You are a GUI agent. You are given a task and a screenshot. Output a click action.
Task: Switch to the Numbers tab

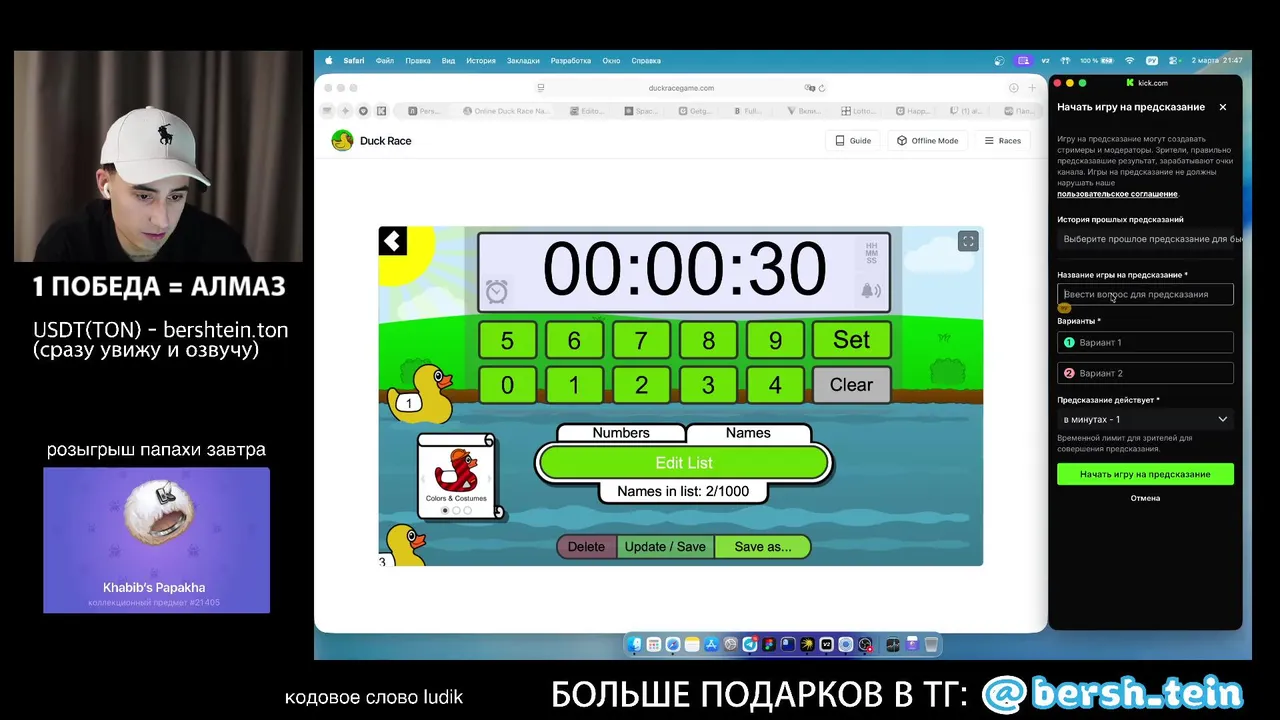coord(621,433)
